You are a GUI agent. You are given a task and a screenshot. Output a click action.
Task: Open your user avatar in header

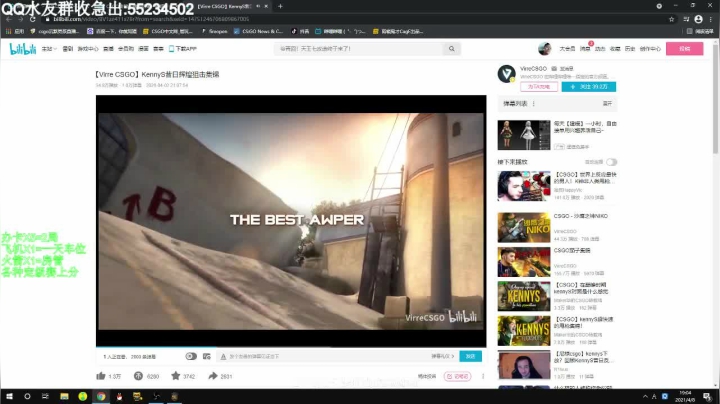(x=545, y=48)
